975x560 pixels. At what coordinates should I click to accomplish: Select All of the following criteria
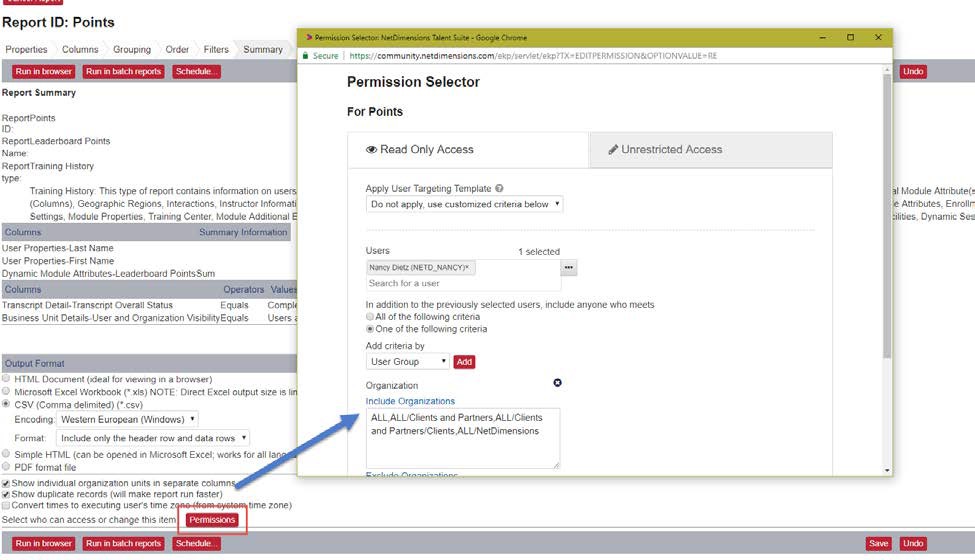pos(370,317)
